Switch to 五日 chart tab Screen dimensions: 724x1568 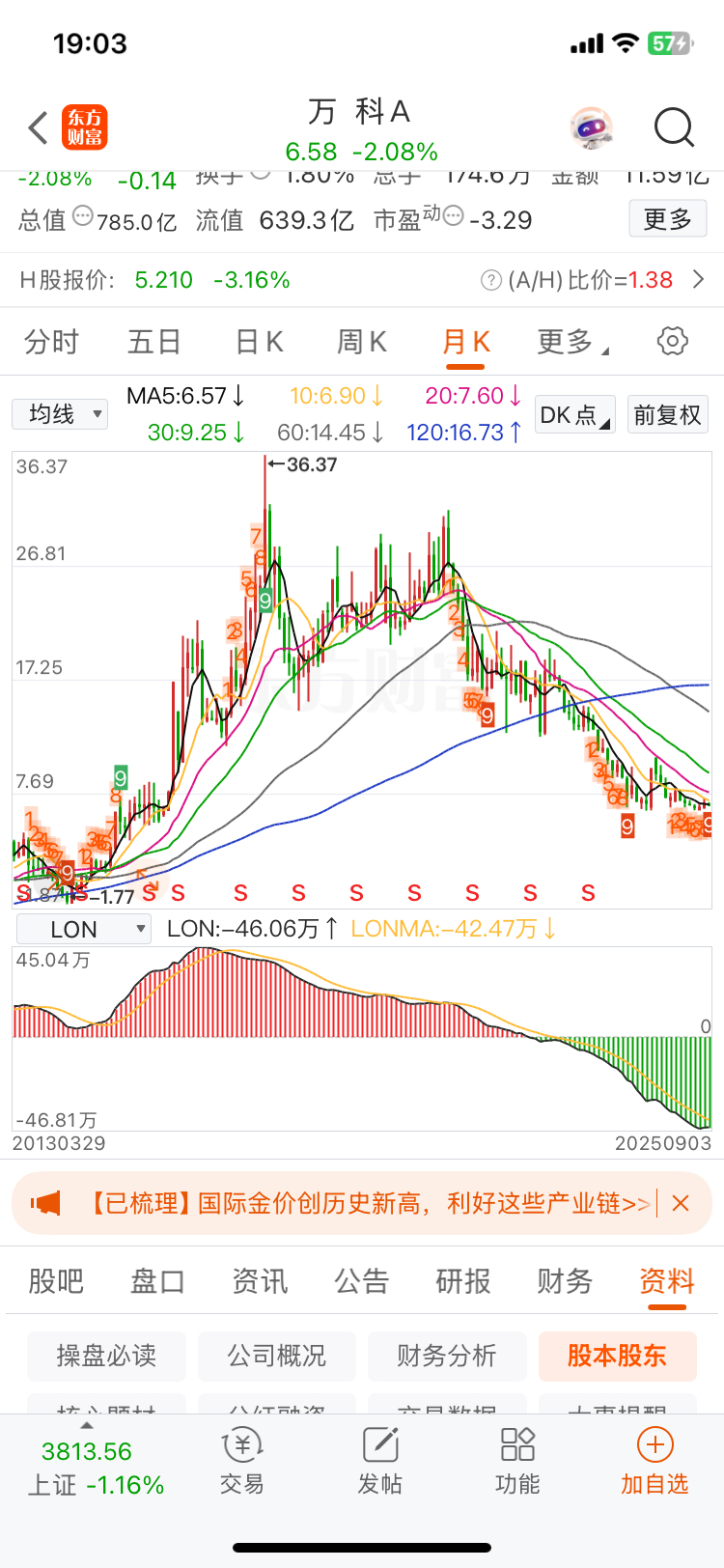tap(154, 341)
